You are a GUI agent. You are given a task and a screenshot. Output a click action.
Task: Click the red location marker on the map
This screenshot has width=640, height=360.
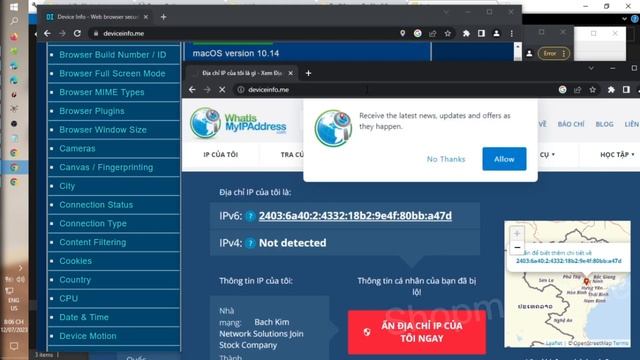(586, 281)
